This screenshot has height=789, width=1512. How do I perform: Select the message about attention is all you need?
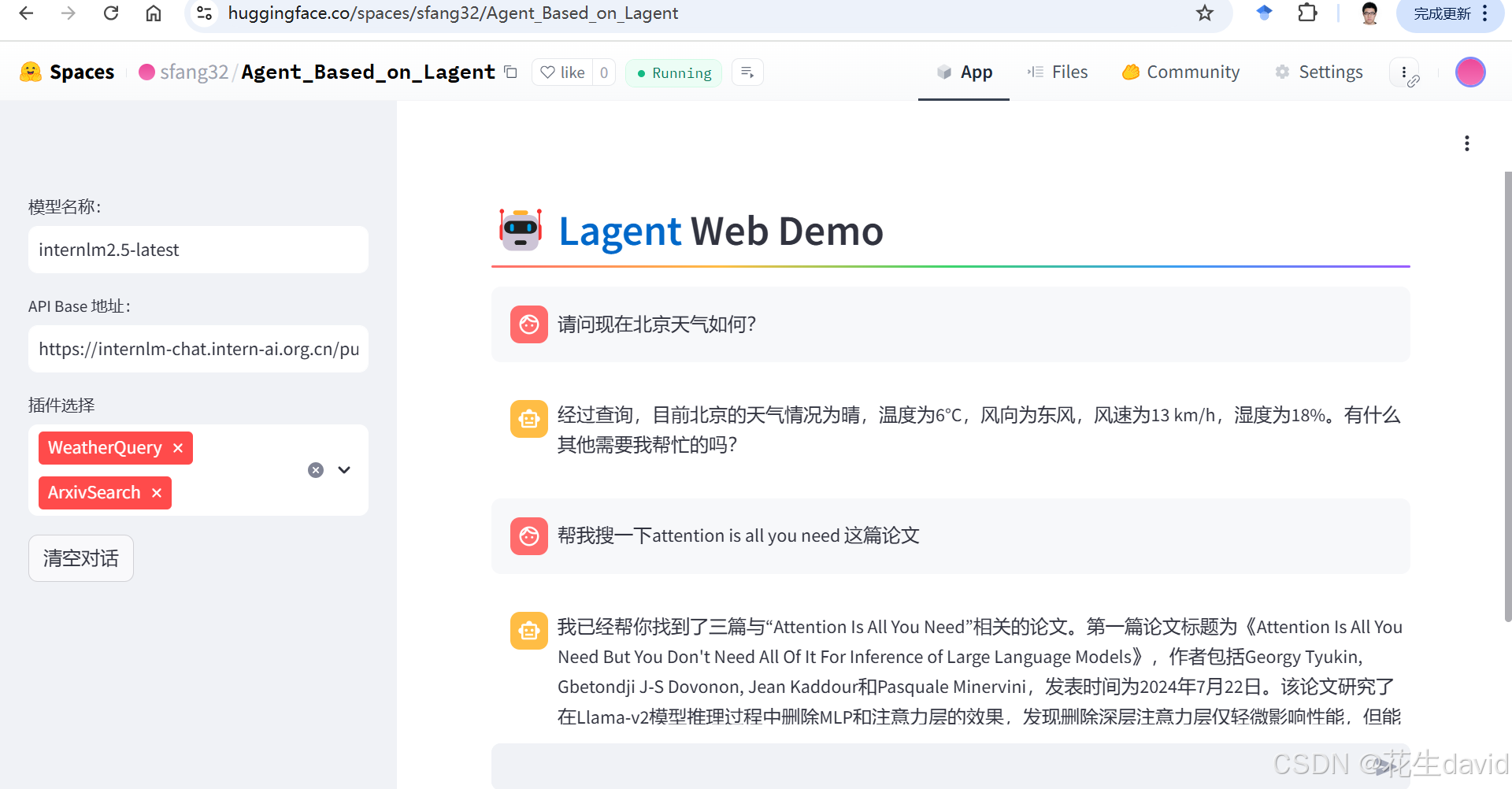[739, 536]
